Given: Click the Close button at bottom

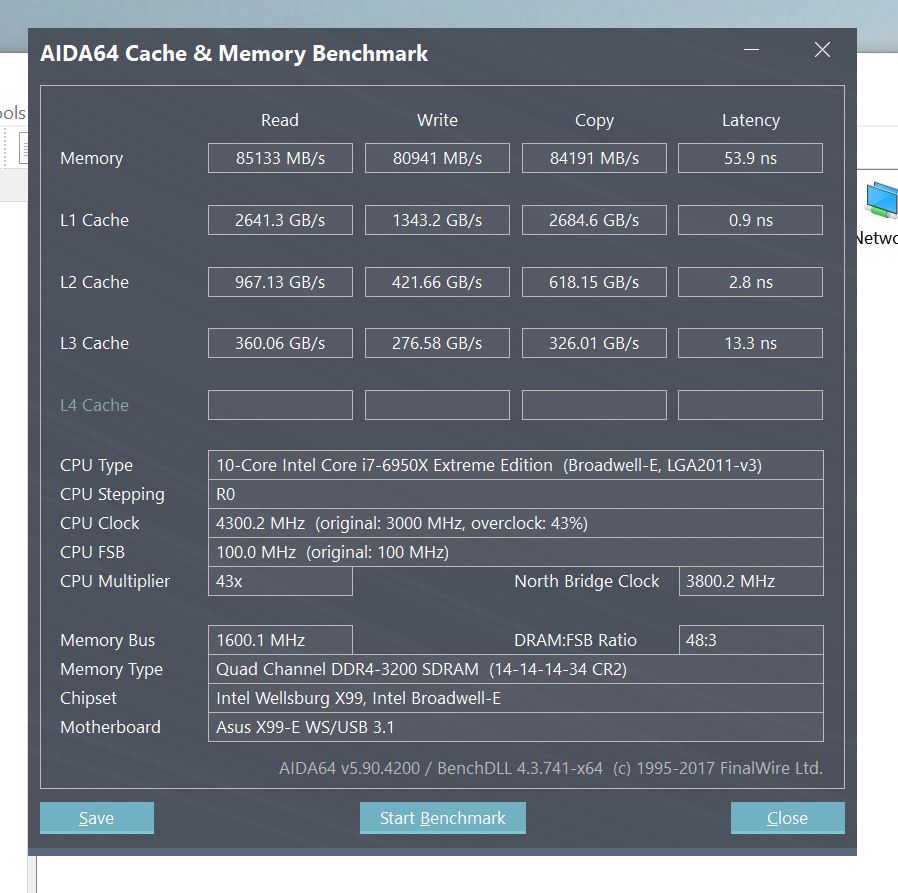Looking at the screenshot, I should point(787,817).
